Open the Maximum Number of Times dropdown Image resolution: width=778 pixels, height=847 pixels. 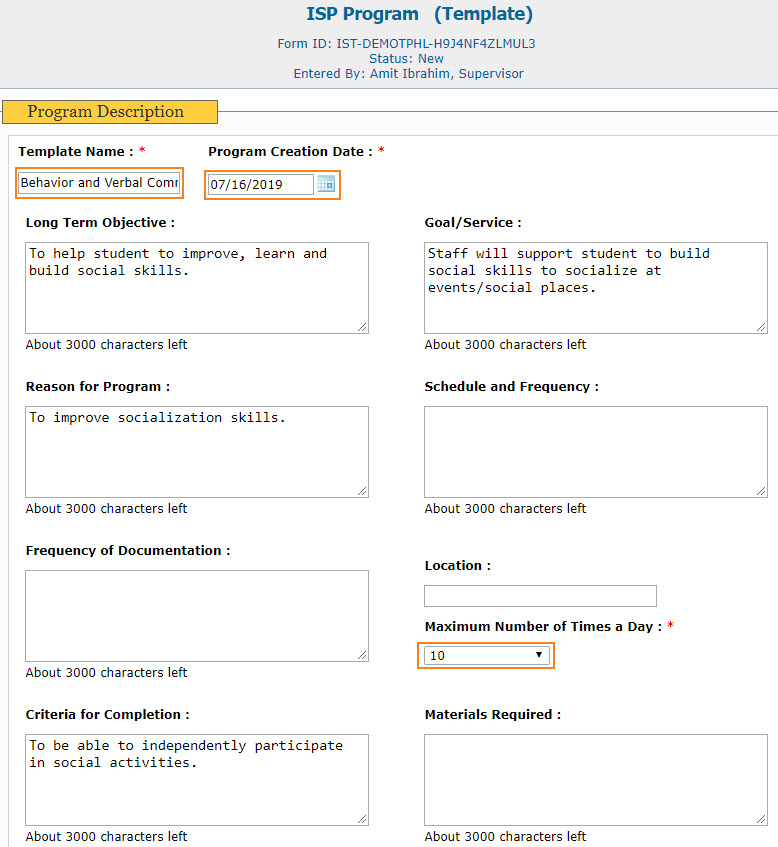pyautogui.click(x=486, y=655)
